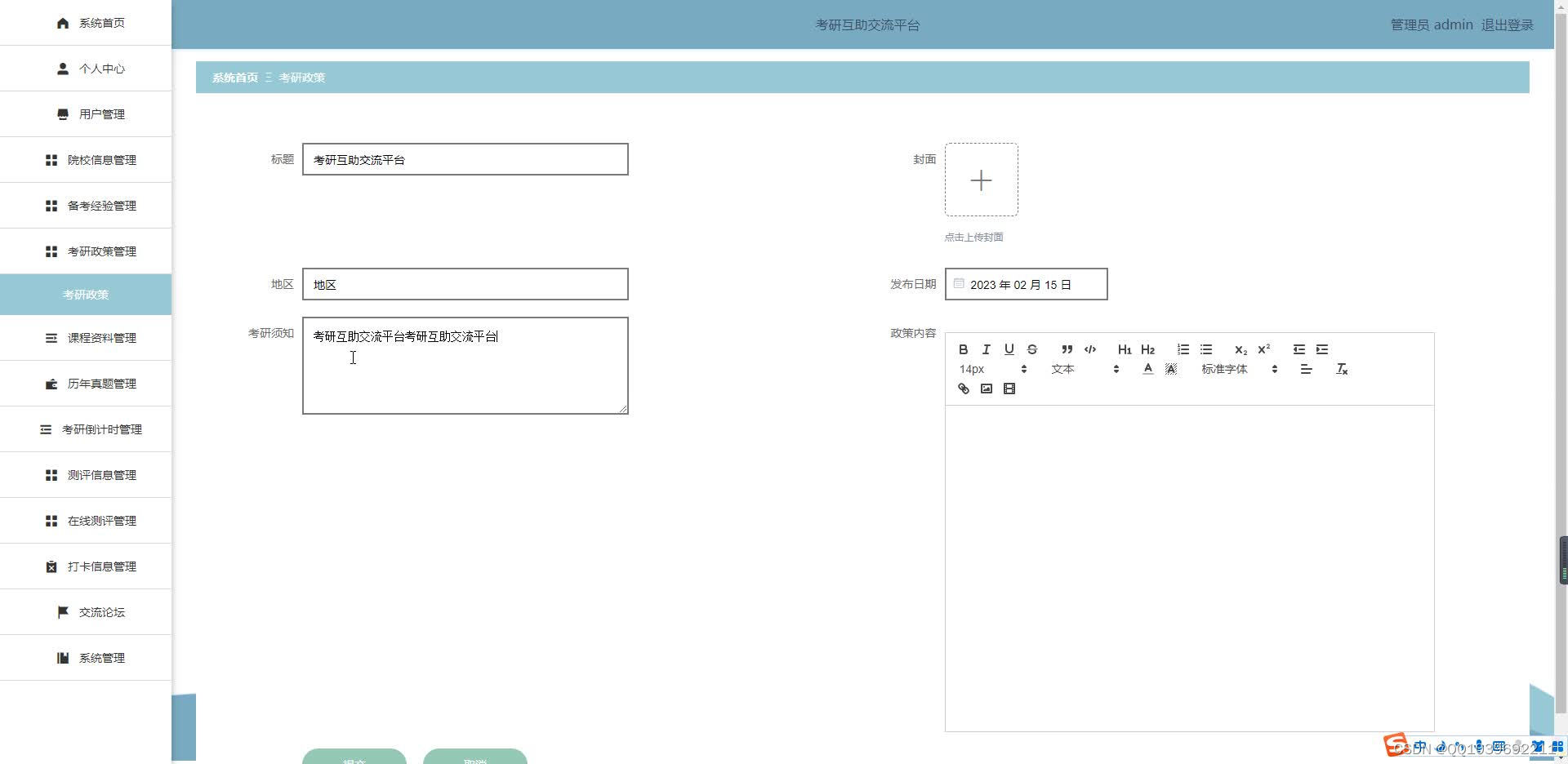Click into the policy content editor area
Screen dimensions: 1568x764
pyautogui.click(x=1190, y=568)
